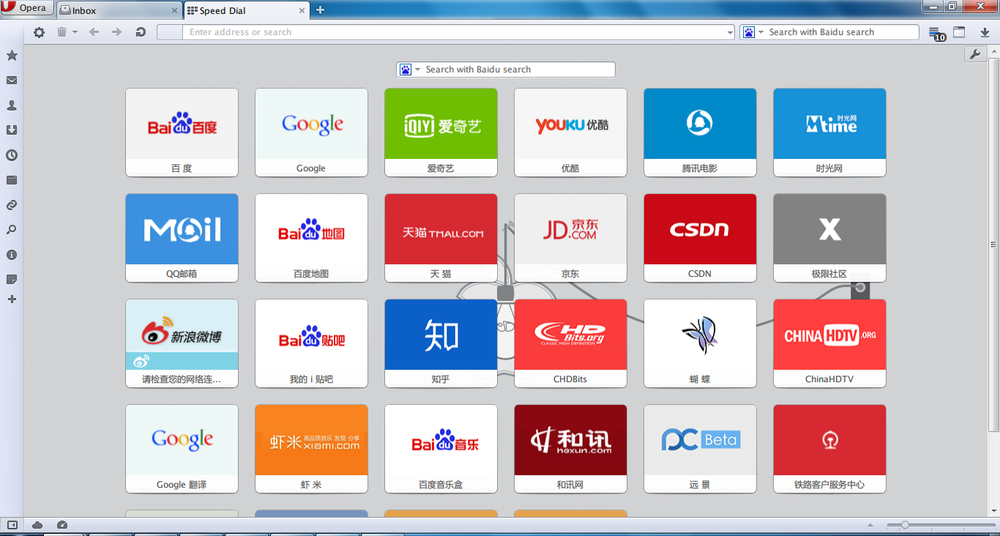Expand the address bar history dropdown

[730, 33]
